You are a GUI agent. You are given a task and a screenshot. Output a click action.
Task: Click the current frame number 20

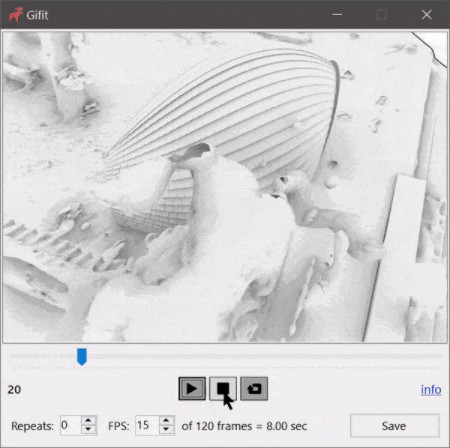tap(14, 390)
